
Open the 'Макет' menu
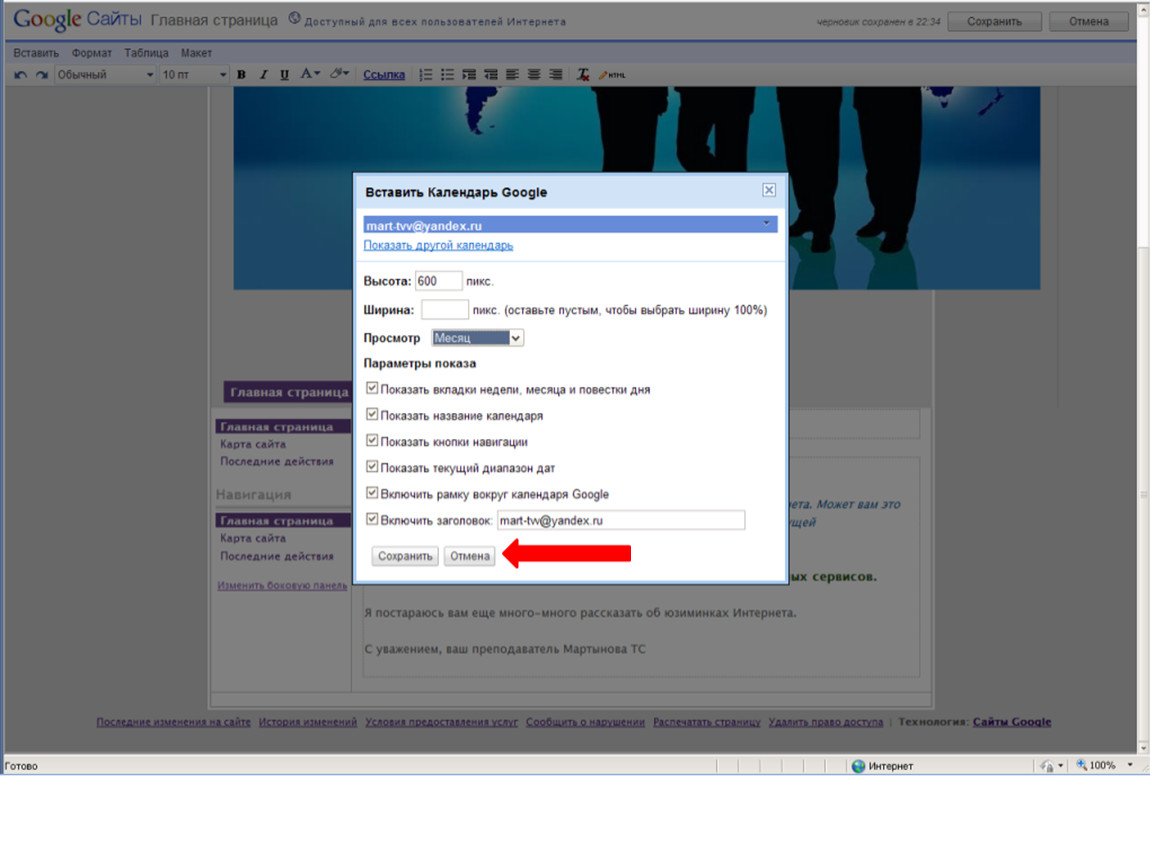point(196,53)
